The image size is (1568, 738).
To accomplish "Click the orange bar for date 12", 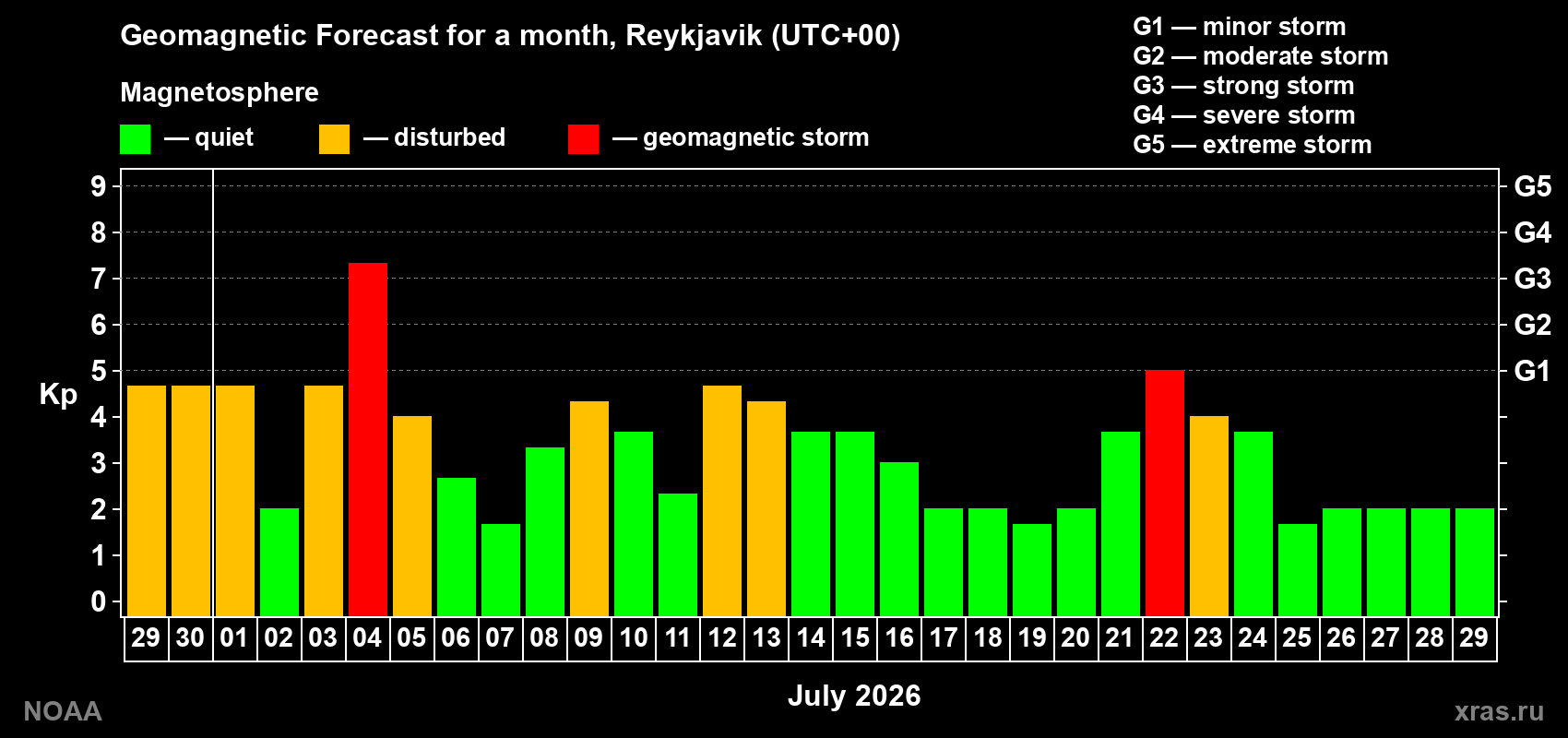I will tap(722, 501).
